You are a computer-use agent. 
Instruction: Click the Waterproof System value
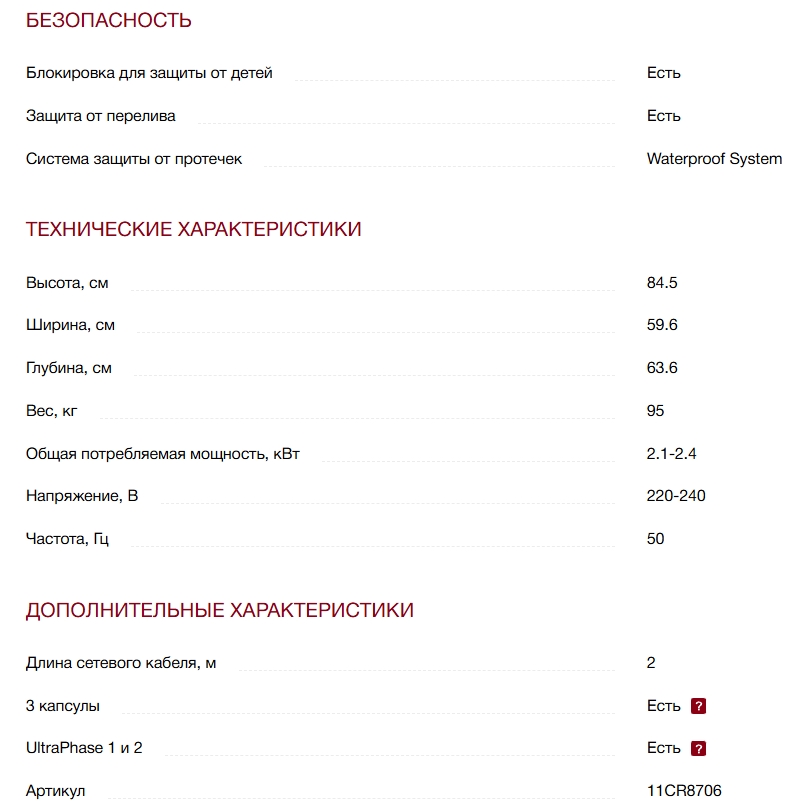[x=714, y=159]
